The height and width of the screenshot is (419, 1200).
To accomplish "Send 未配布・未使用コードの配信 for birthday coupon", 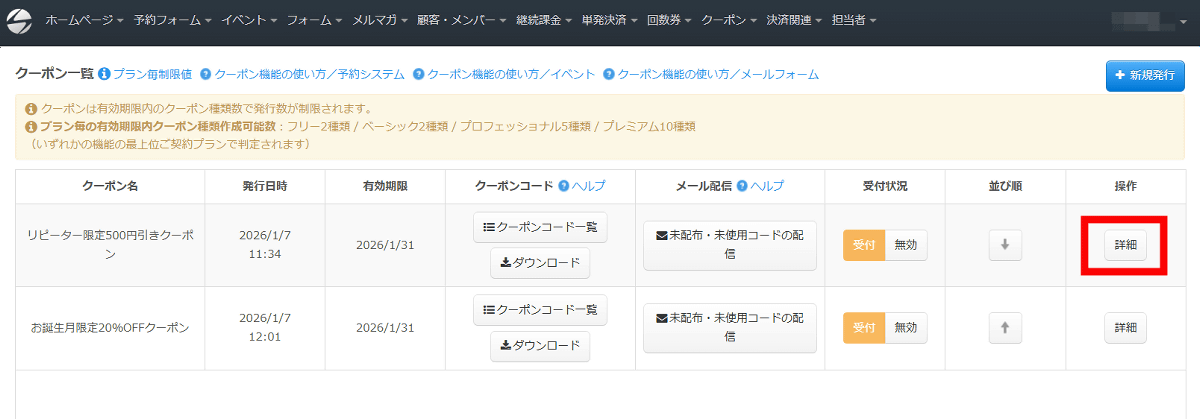I will [x=730, y=328].
